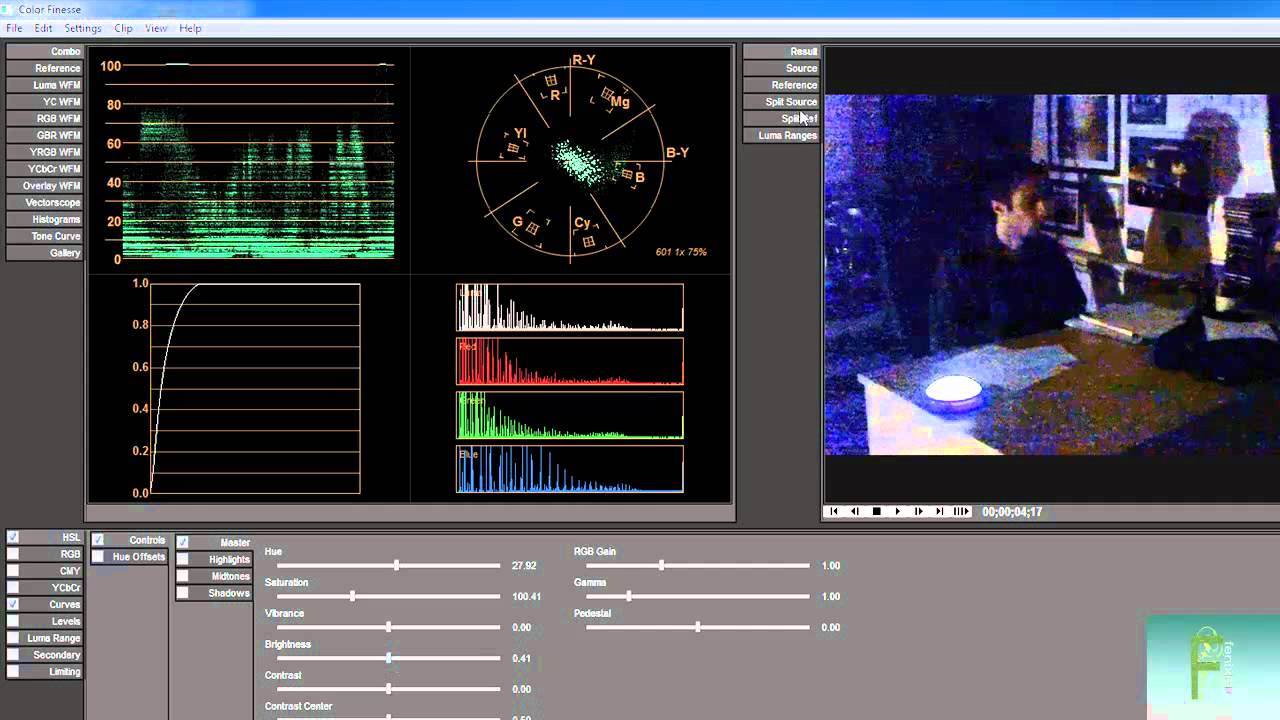Enable the Luma Range checkbox
The image size is (1280, 720).
click(13, 638)
